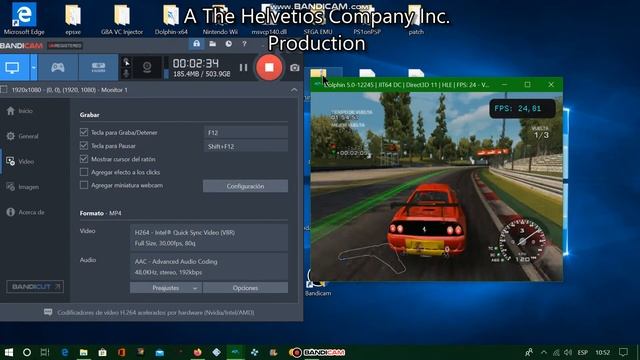
Task: Uncheck Mostrar cursor del ratón
Action: (x=84, y=159)
